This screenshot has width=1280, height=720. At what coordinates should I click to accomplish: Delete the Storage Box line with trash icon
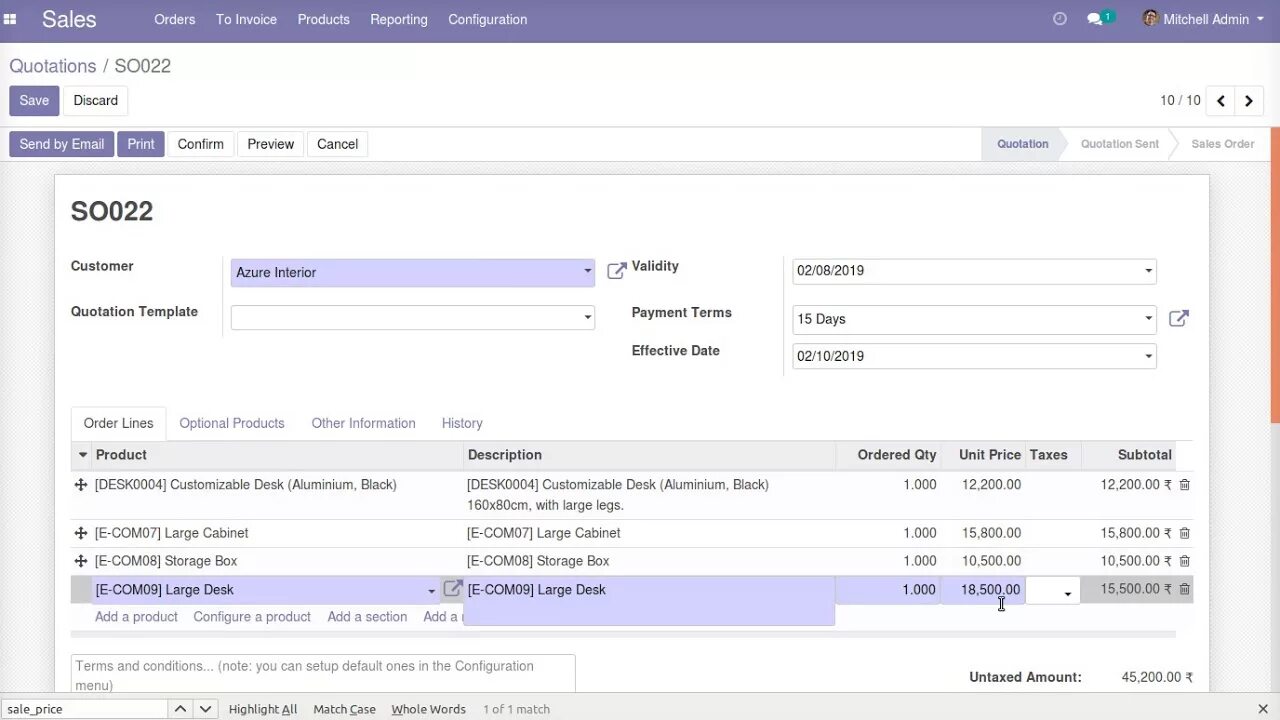pyautogui.click(x=1184, y=561)
